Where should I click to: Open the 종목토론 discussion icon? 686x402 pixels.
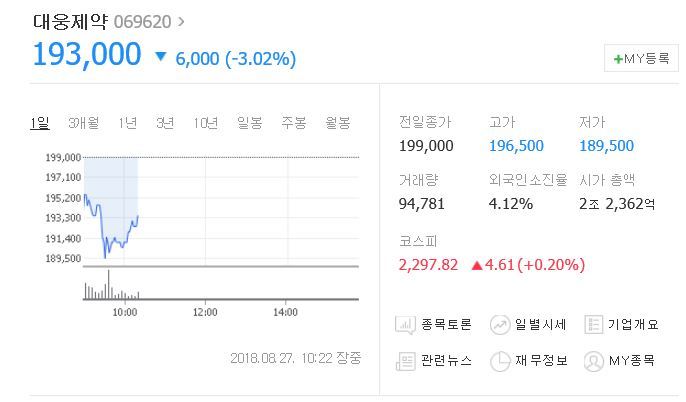pyautogui.click(x=406, y=324)
